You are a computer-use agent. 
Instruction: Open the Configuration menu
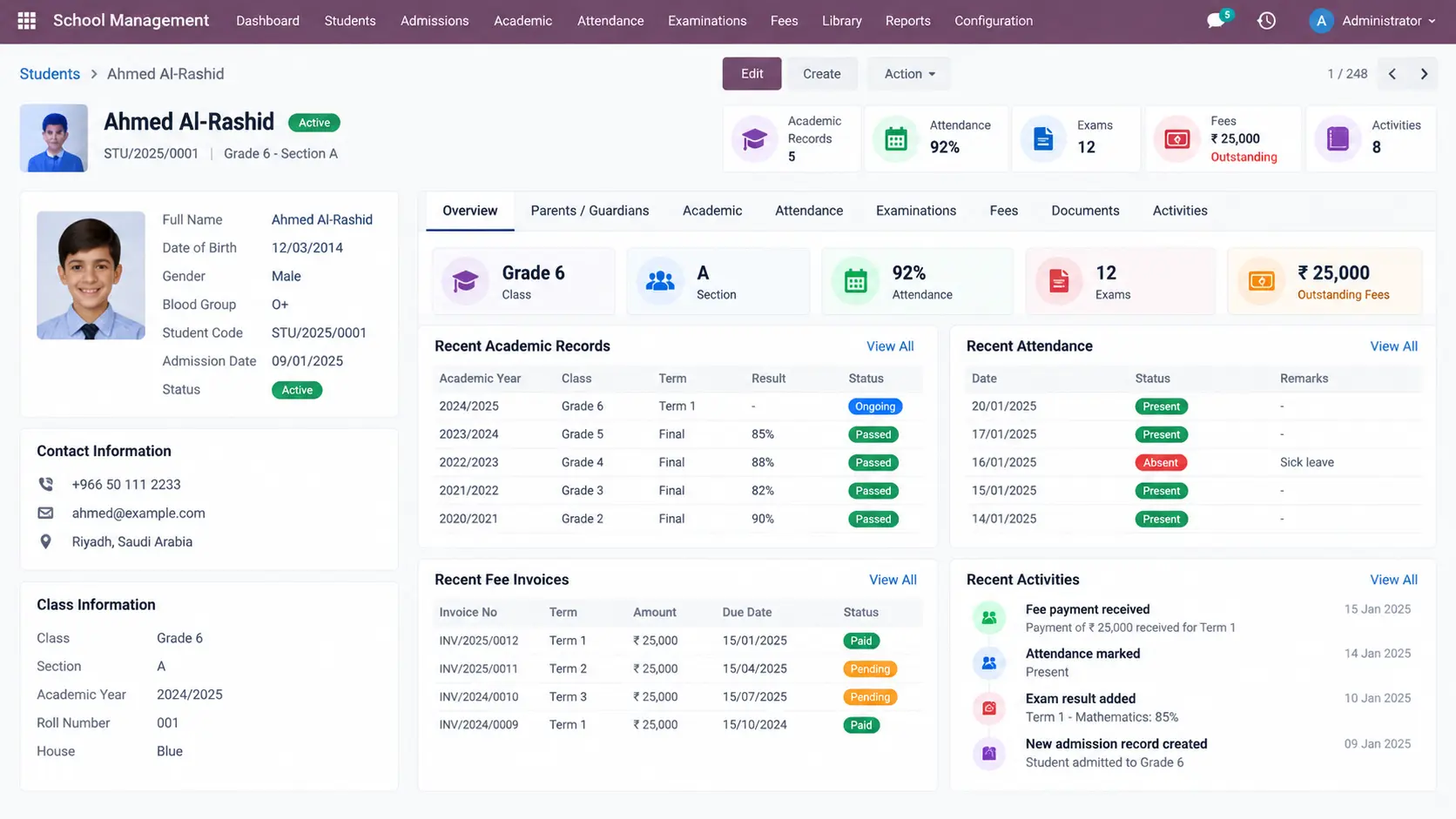tap(993, 21)
